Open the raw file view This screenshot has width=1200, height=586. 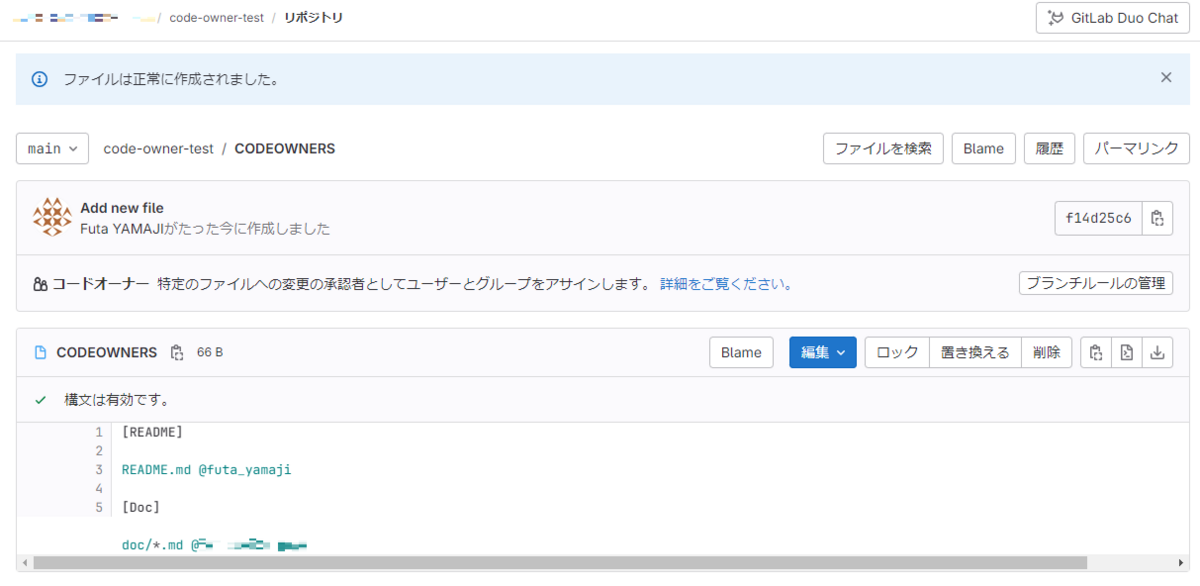coord(1124,352)
